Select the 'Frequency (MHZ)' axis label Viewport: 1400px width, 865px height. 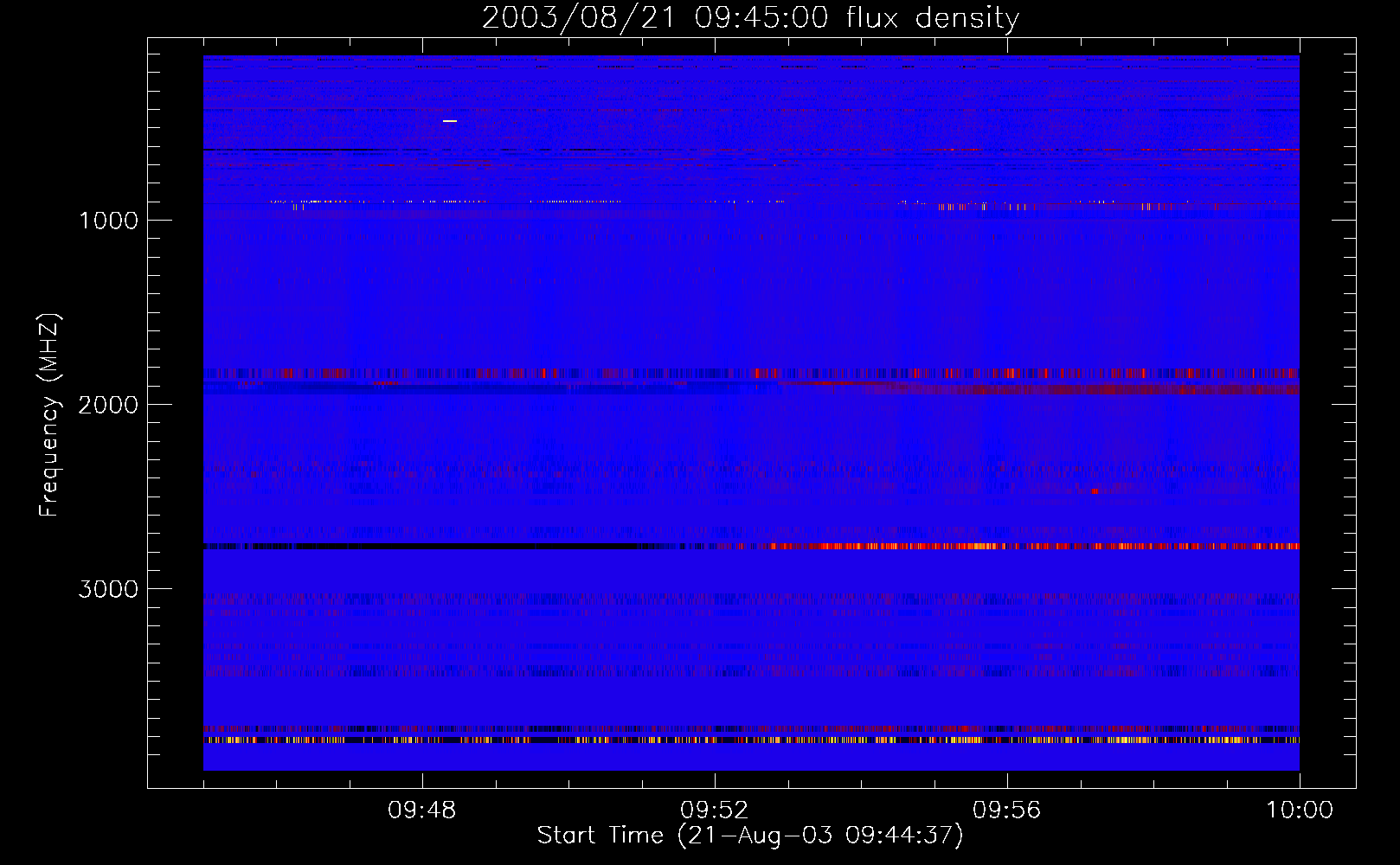(x=49, y=415)
